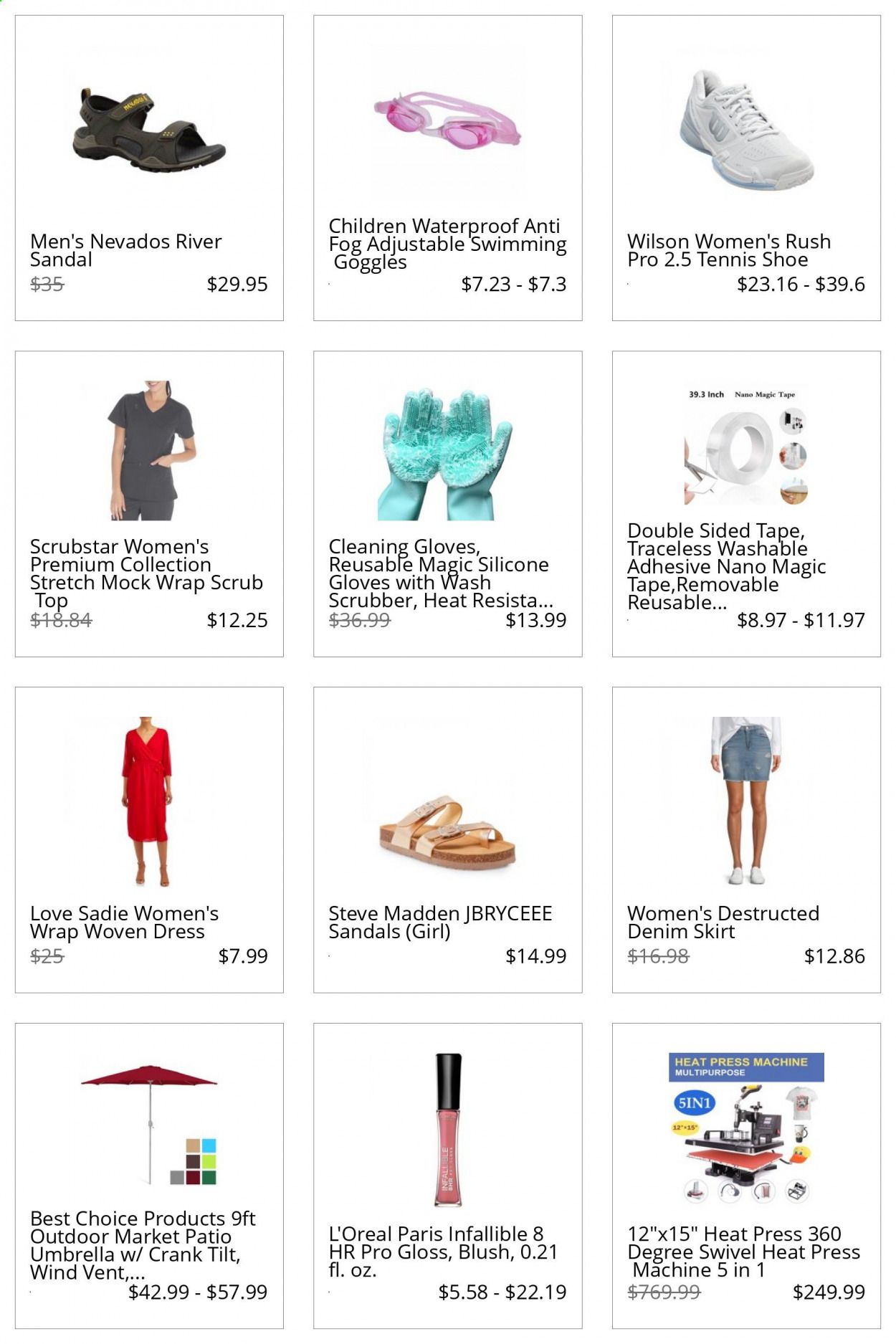Open Wilson Women's Rush Pro 2.5 title
This screenshot has height=1344, width=896.
click(728, 250)
